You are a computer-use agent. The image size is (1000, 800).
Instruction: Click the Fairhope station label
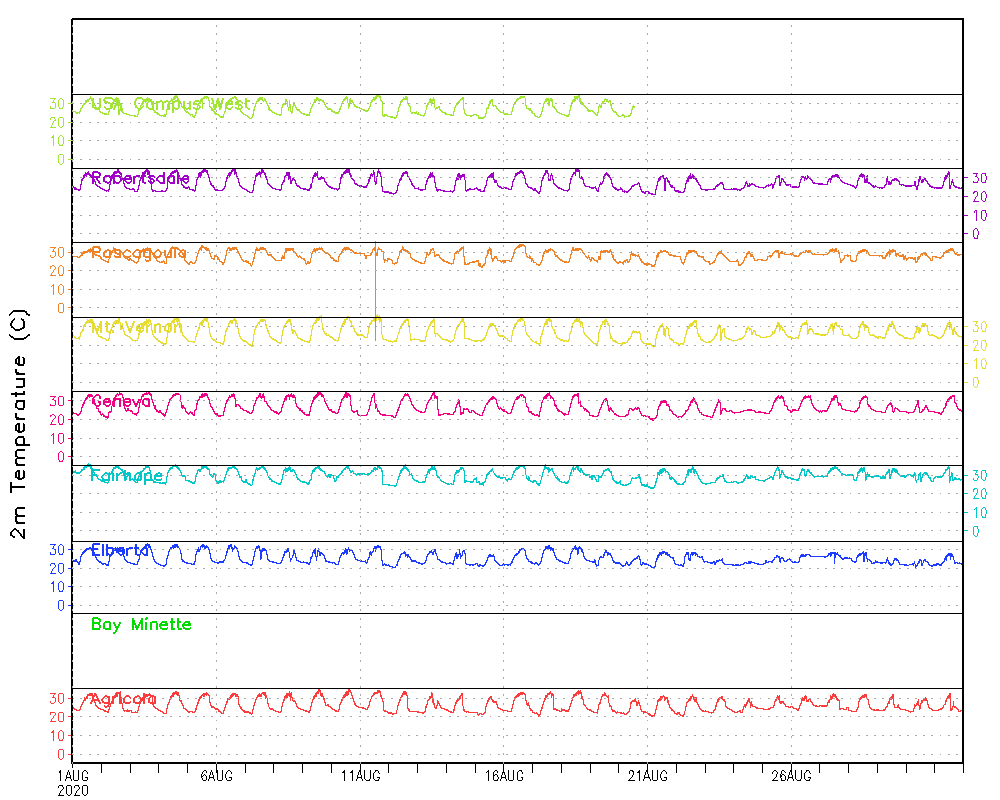coord(126,476)
